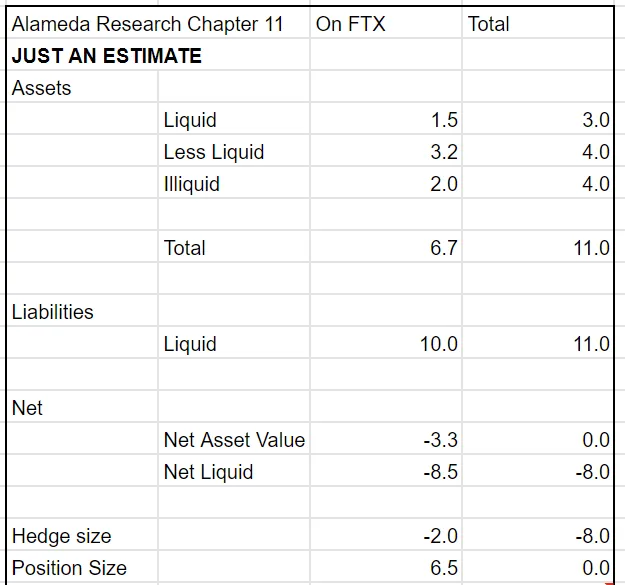The image size is (625, 585).
Task: Click the 3.2 Less Liquid On FTX value
Action: point(444,152)
